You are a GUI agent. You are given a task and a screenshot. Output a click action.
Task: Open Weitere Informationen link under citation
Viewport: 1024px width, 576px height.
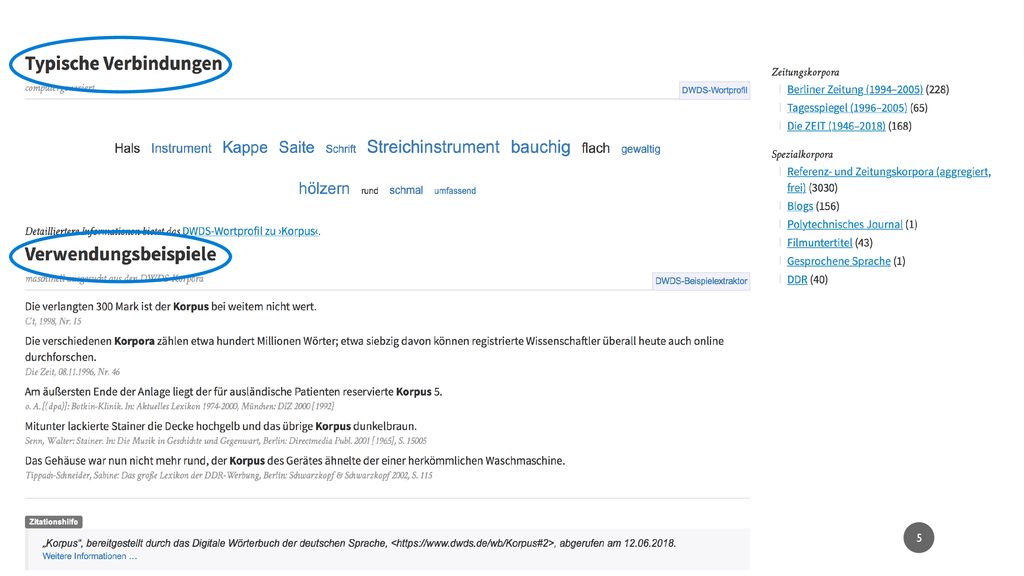89,556
